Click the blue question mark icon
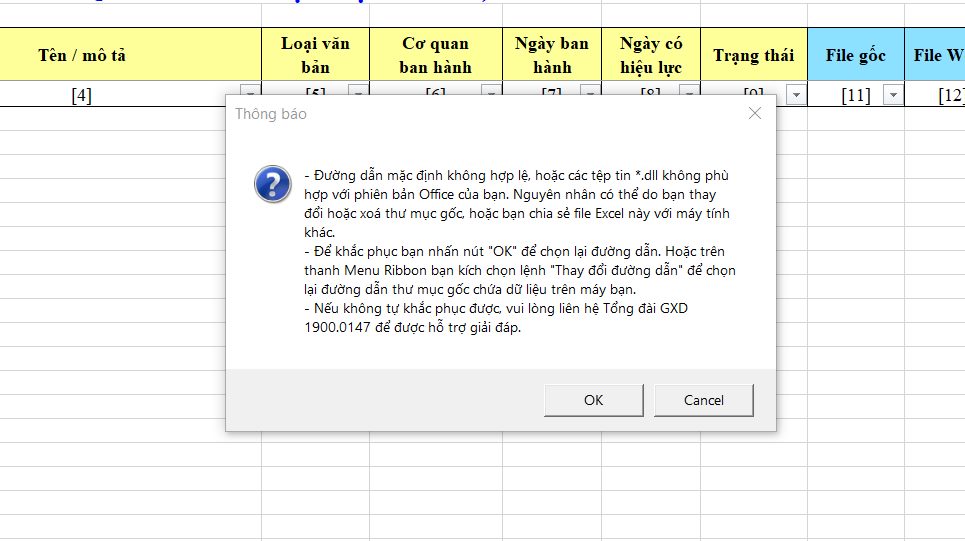The image size is (965, 541). (272, 184)
